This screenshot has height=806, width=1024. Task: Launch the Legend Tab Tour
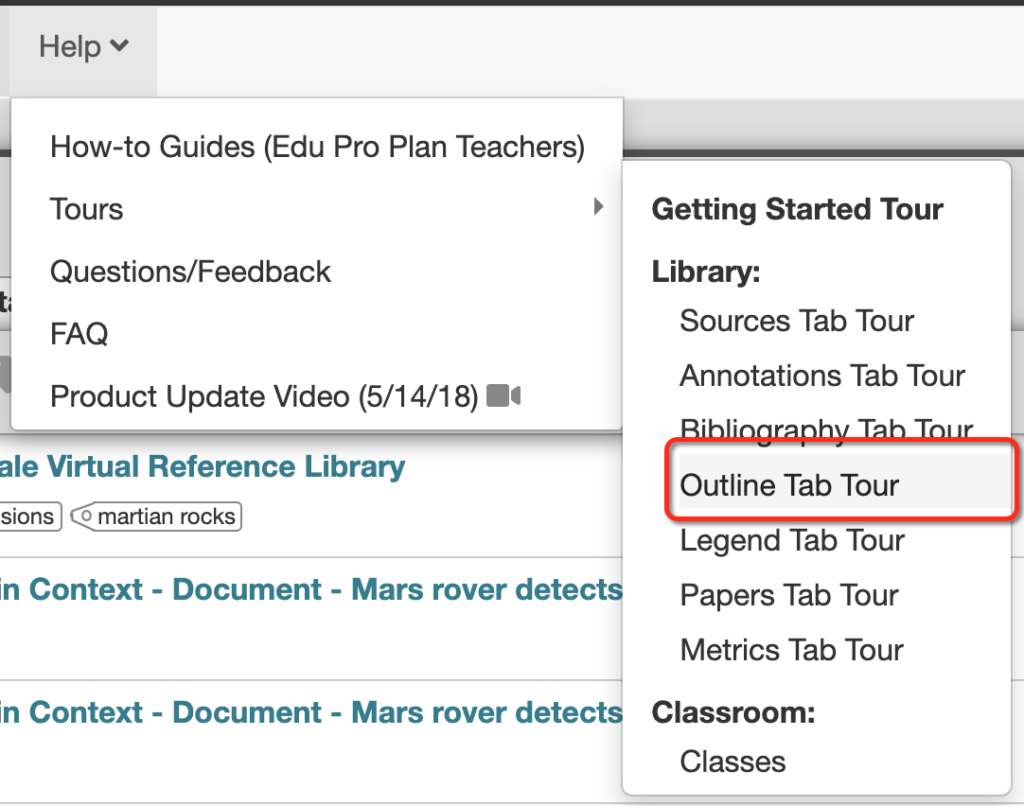point(792,541)
